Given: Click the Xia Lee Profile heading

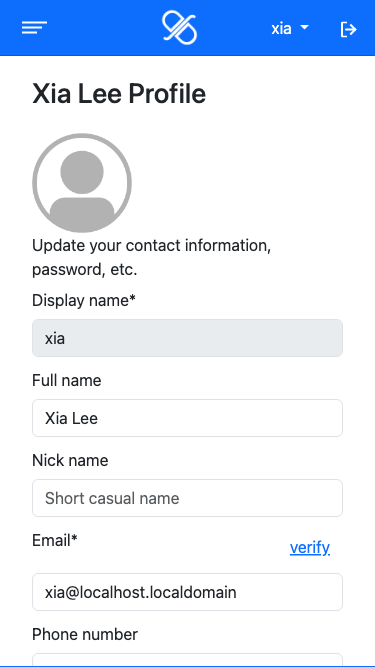Looking at the screenshot, I should (x=119, y=94).
